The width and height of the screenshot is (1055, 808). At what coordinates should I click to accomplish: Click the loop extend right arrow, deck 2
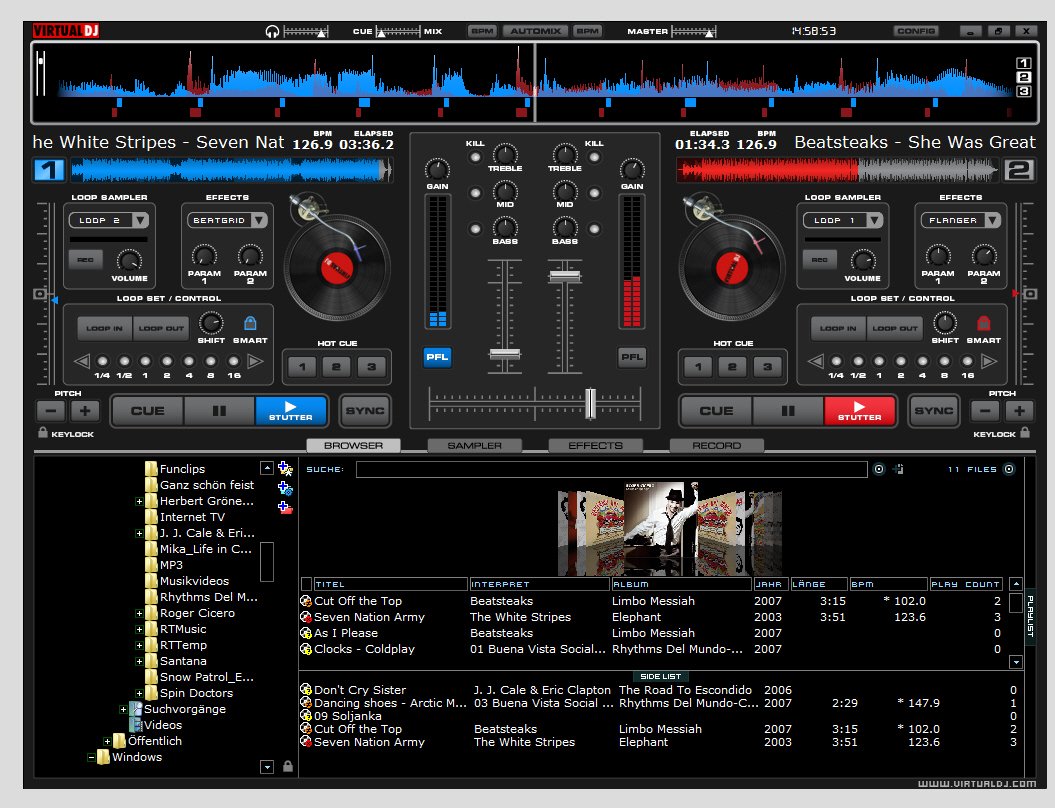click(x=988, y=361)
